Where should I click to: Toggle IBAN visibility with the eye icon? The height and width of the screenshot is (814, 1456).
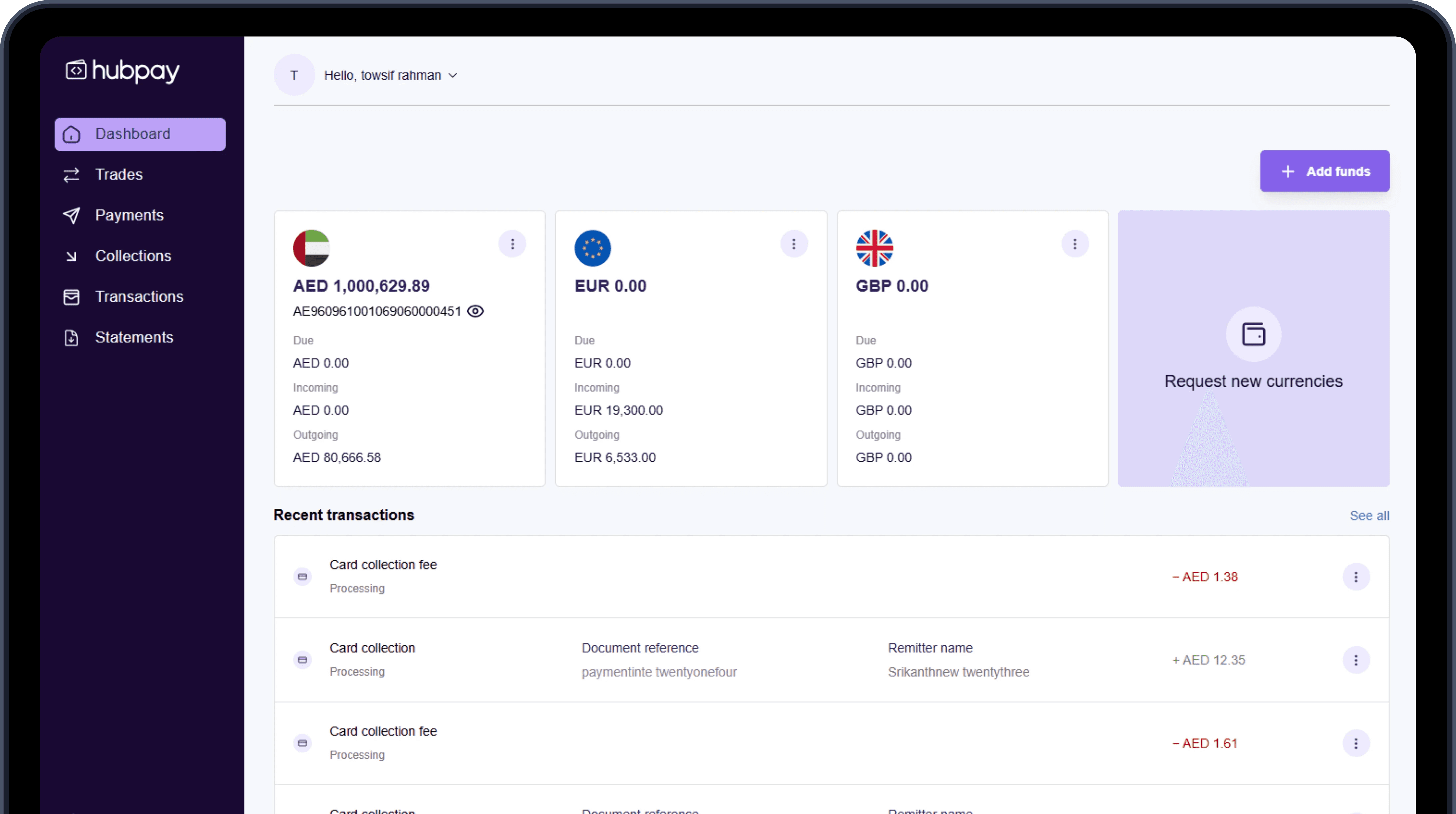coord(475,311)
